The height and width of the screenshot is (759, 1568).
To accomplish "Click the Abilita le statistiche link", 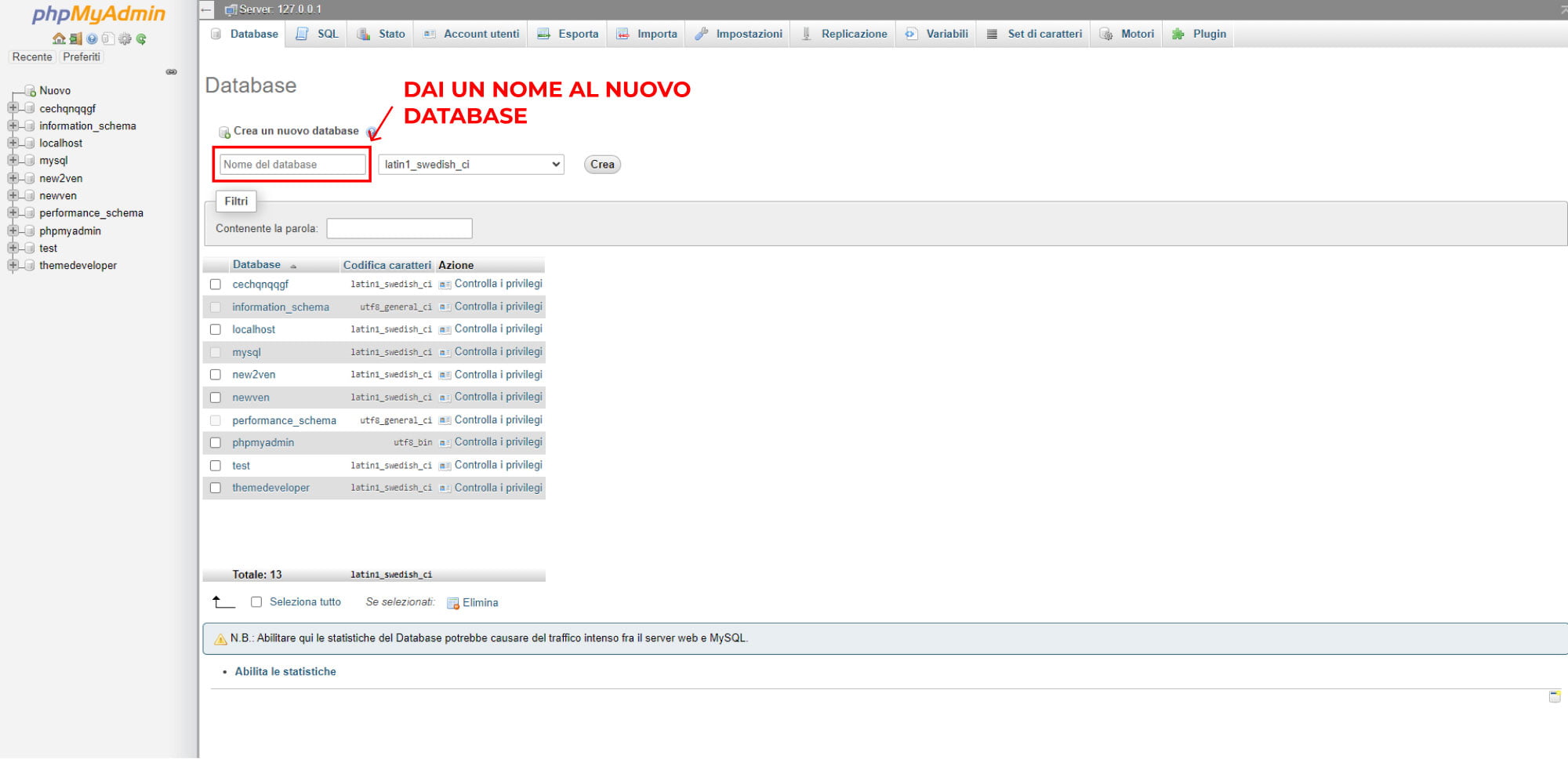I will click(285, 672).
